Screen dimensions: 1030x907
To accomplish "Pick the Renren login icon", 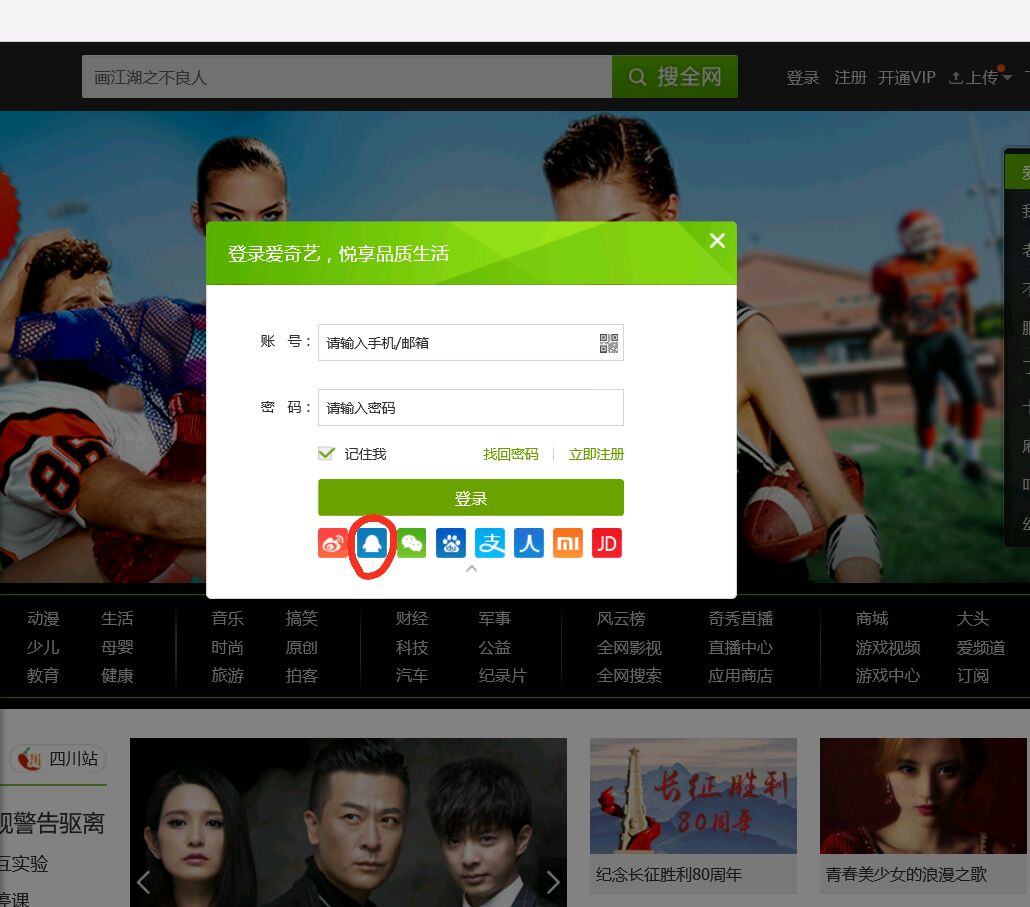I will click(x=529, y=543).
